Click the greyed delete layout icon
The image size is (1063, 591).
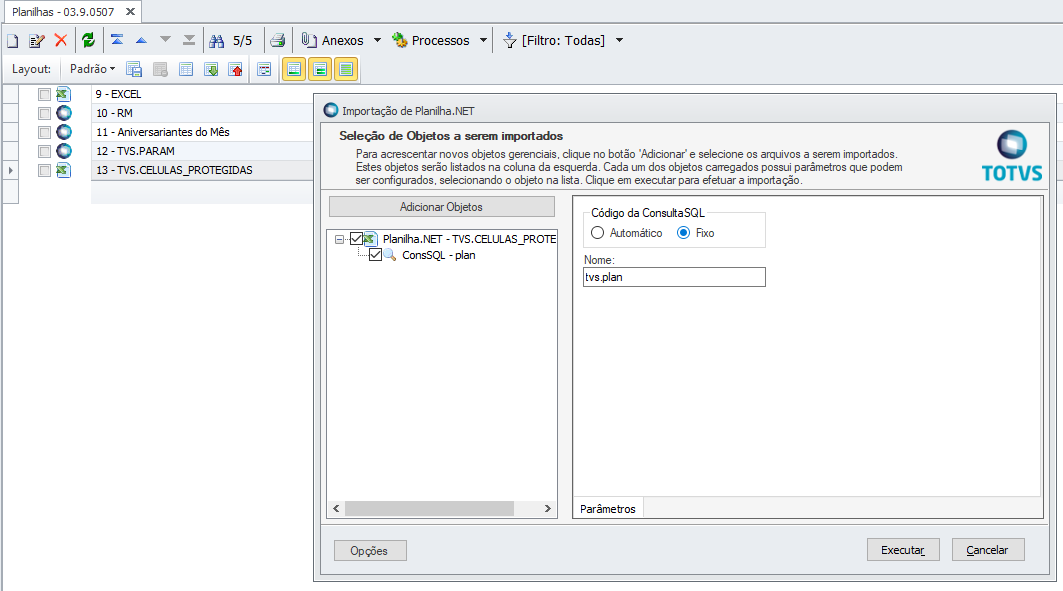[160, 69]
